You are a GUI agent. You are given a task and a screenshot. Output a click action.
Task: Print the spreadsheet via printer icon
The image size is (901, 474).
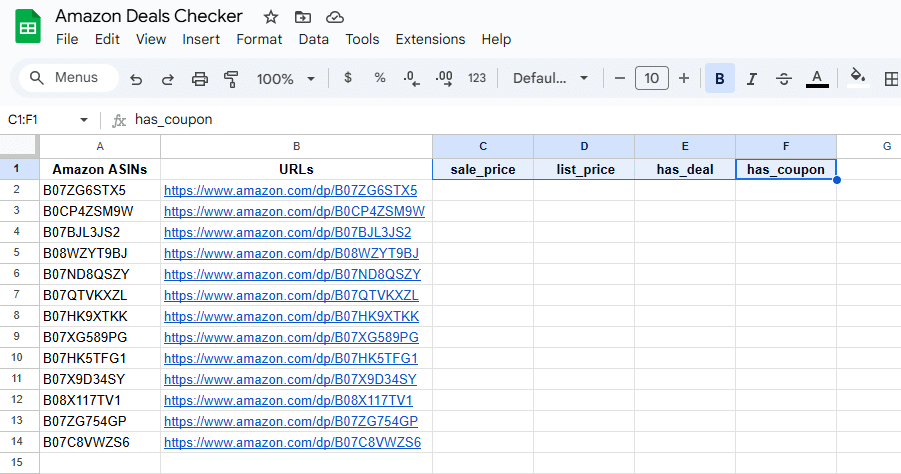200,78
